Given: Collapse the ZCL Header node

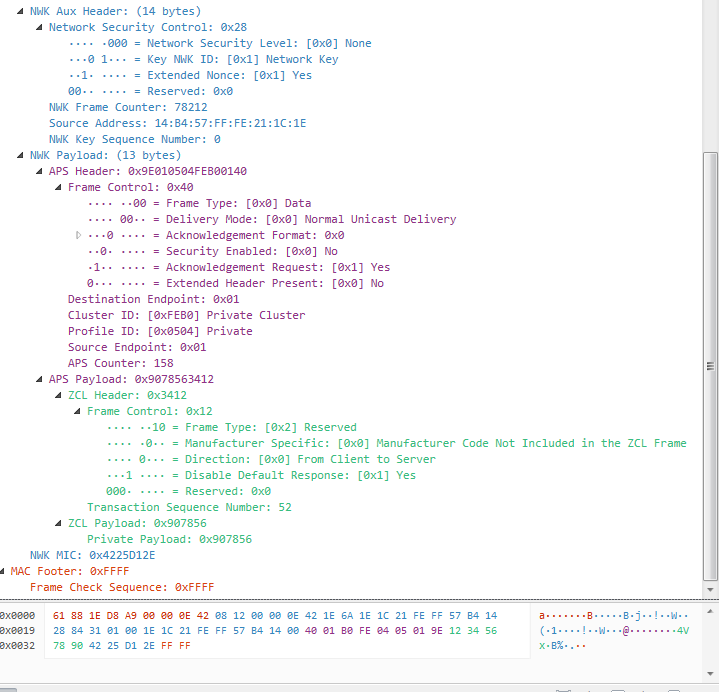Looking at the screenshot, I should tap(59, 395).
